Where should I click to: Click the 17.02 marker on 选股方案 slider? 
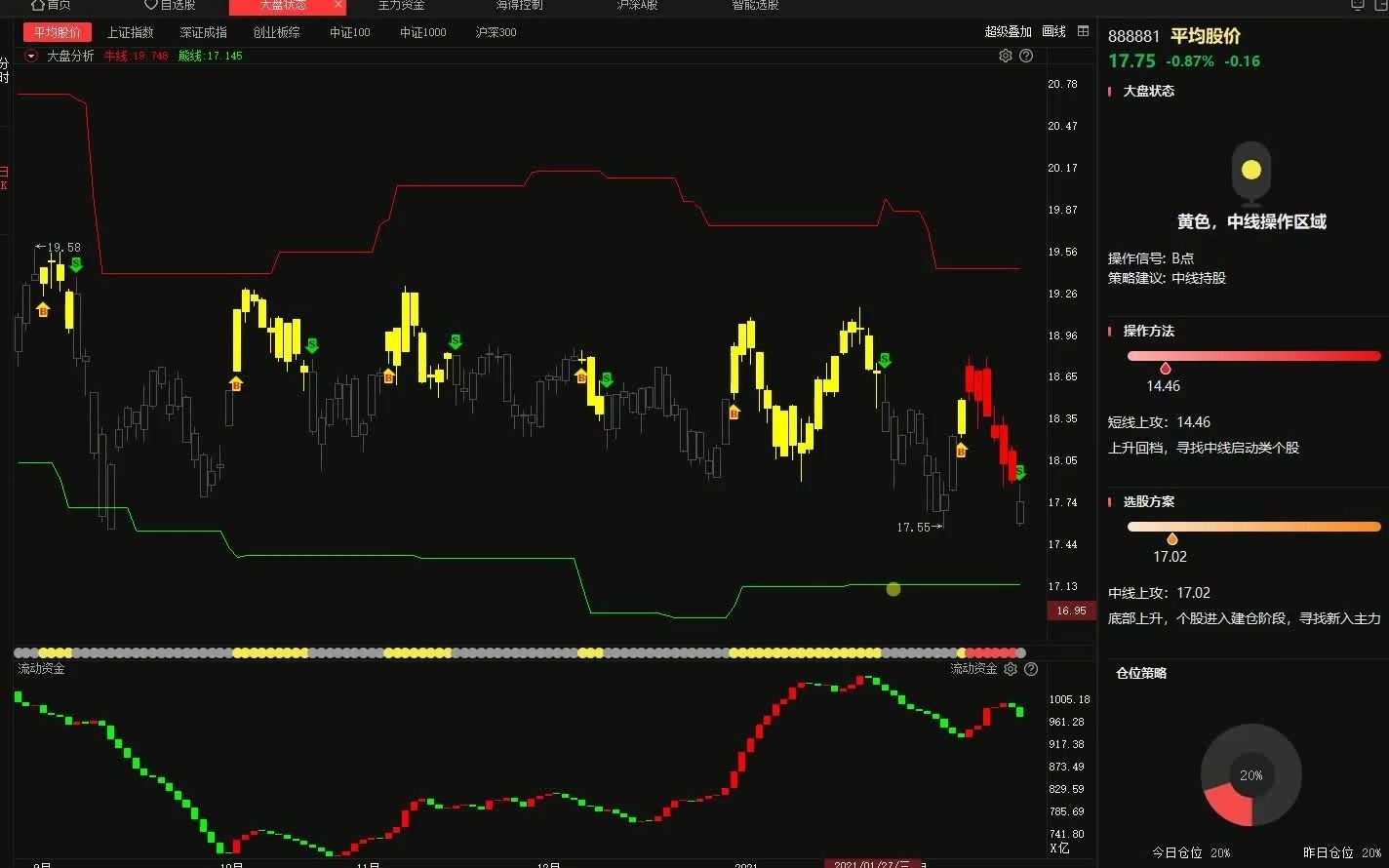(x=1171, y=538)
